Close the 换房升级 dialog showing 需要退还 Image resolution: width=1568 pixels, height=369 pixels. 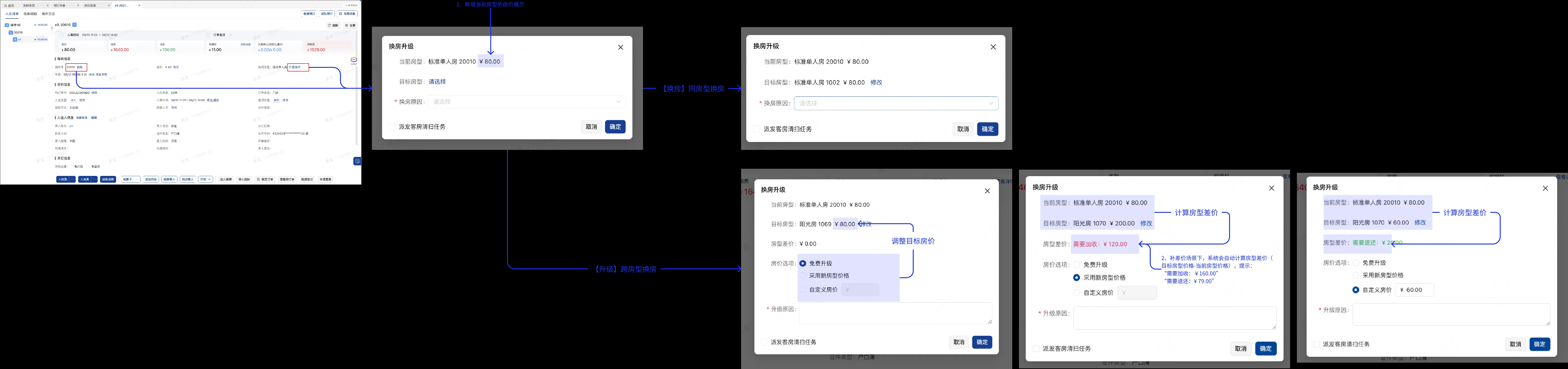(x=1545, y=188)
